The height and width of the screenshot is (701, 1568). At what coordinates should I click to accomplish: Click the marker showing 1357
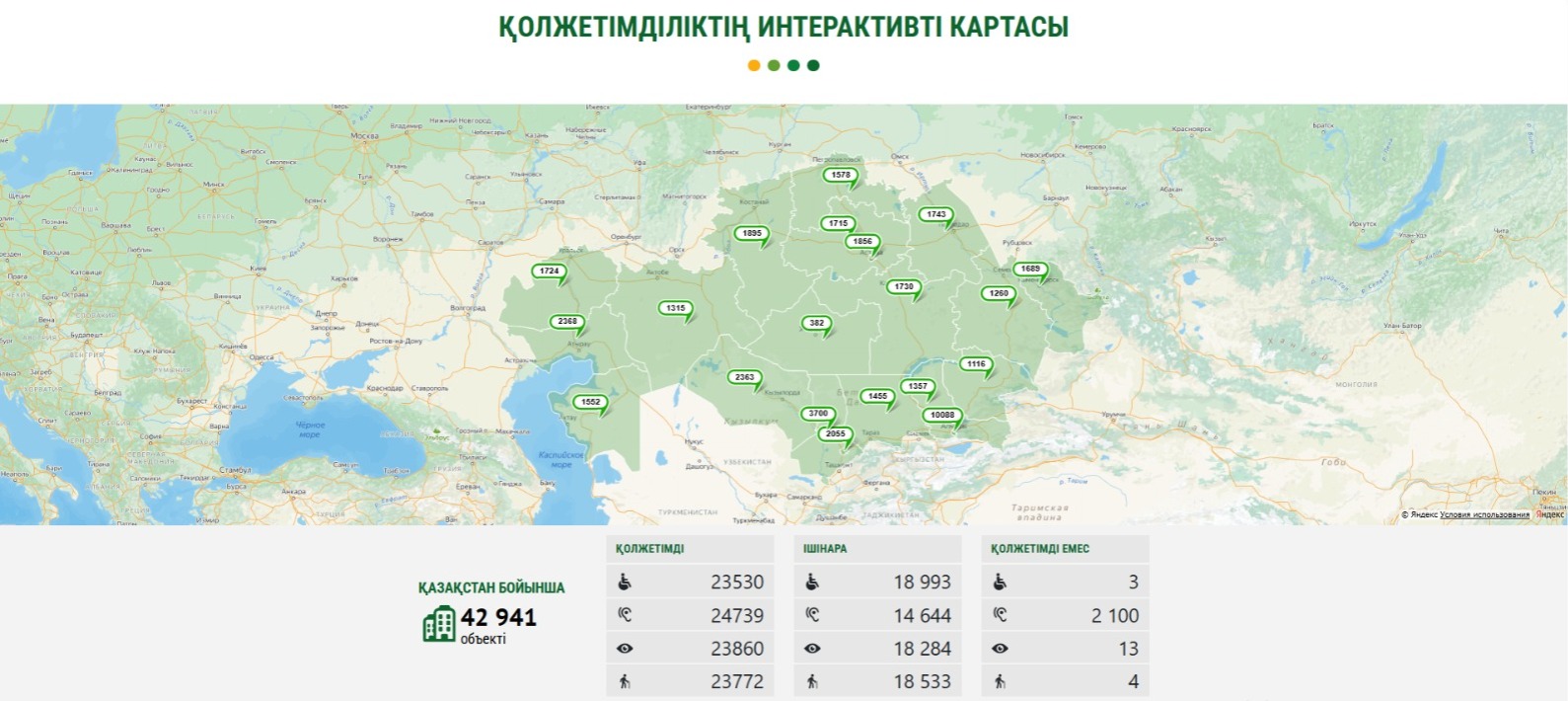[918, 387]
